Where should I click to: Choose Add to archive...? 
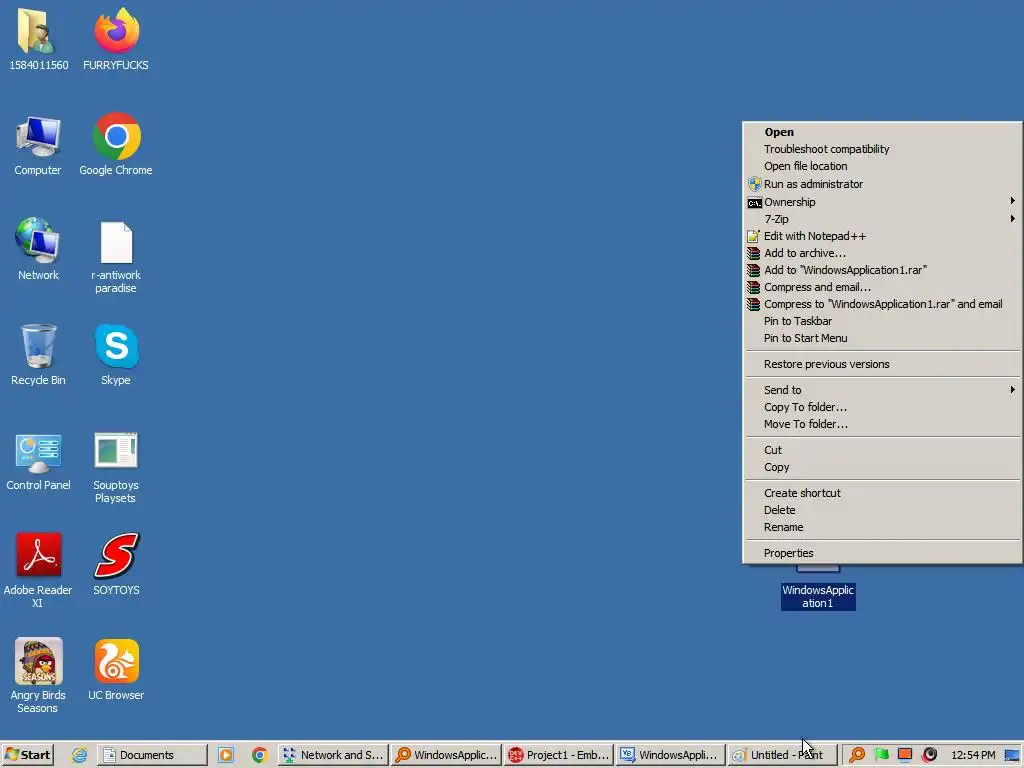pyautogui.click(x=883, y=253)
